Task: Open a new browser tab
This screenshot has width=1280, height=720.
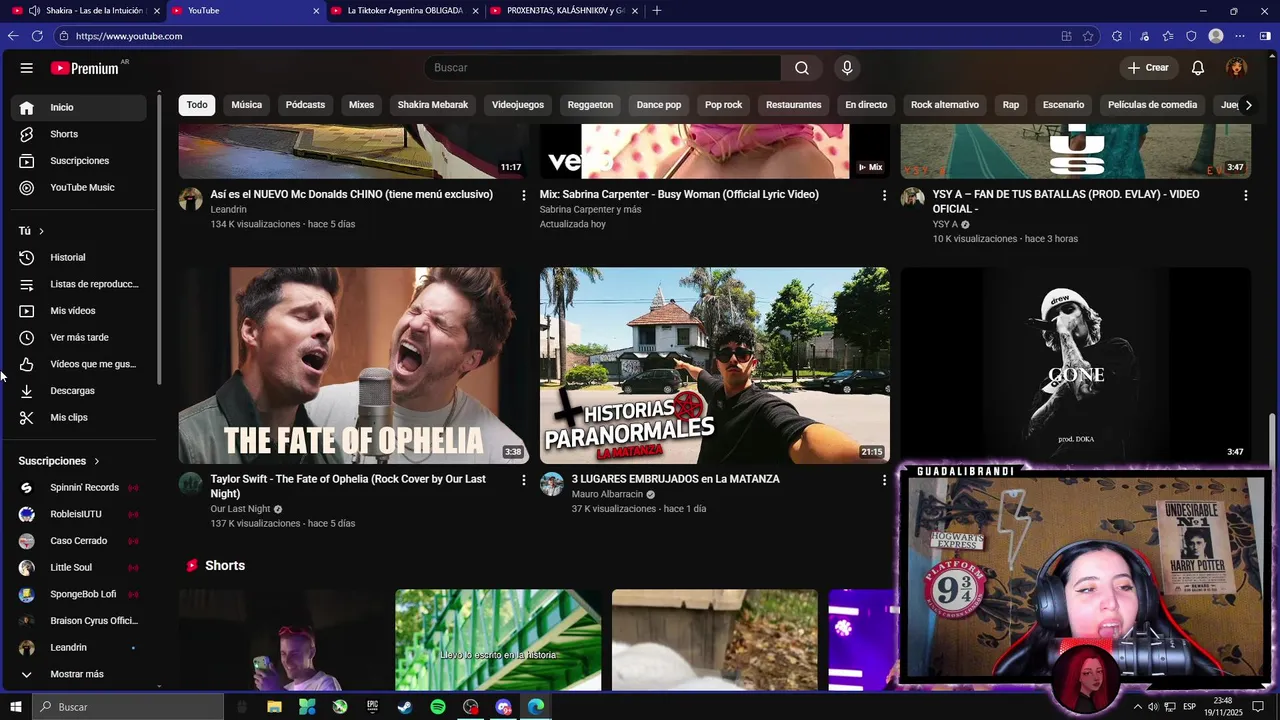Action: pos(657,11)
